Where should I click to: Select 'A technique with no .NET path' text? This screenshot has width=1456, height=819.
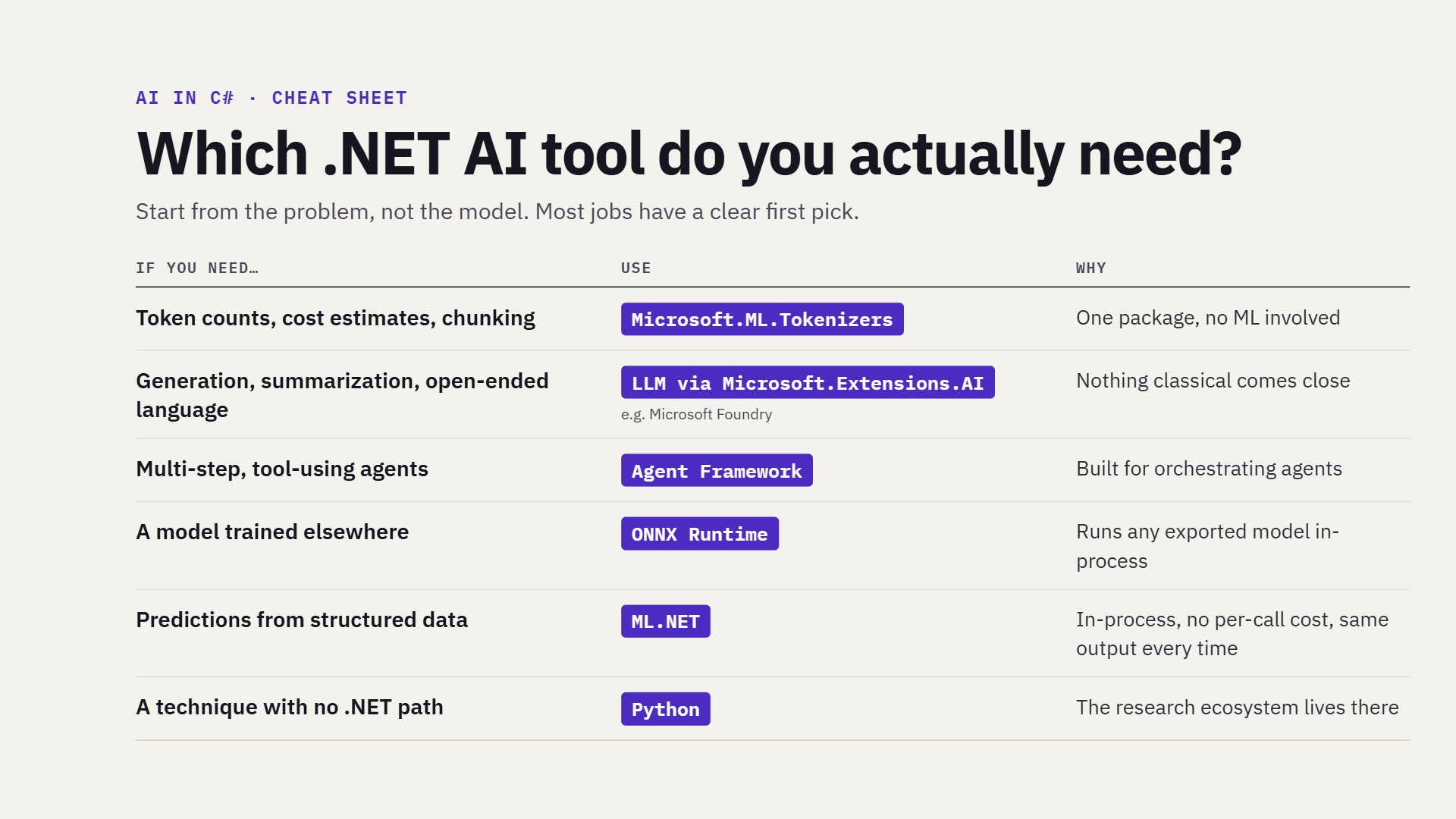tap(290, 707)
